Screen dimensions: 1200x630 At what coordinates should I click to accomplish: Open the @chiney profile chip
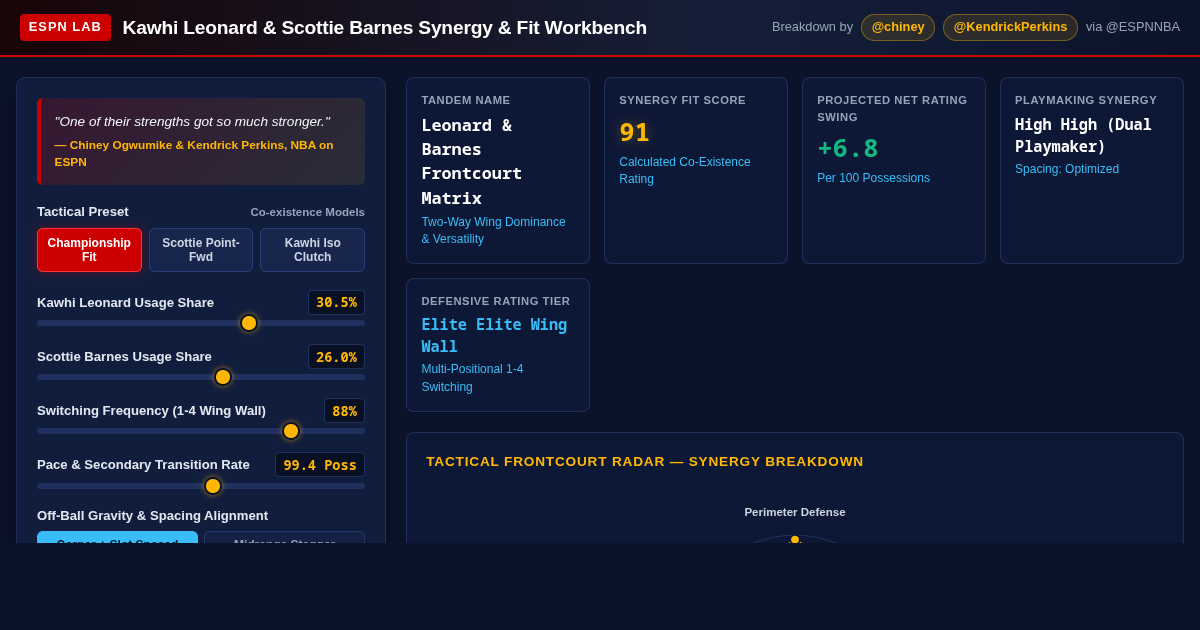[898, 27]
